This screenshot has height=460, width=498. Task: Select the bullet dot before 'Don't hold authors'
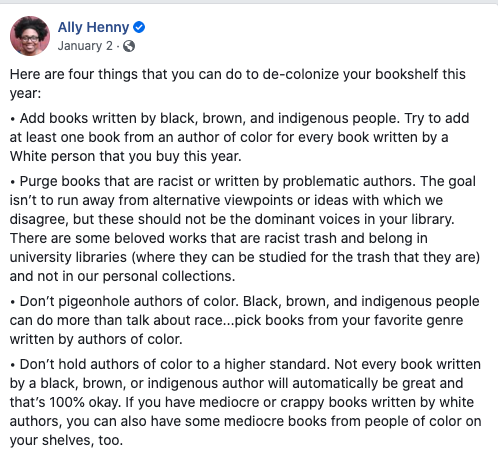coord(13,365)
